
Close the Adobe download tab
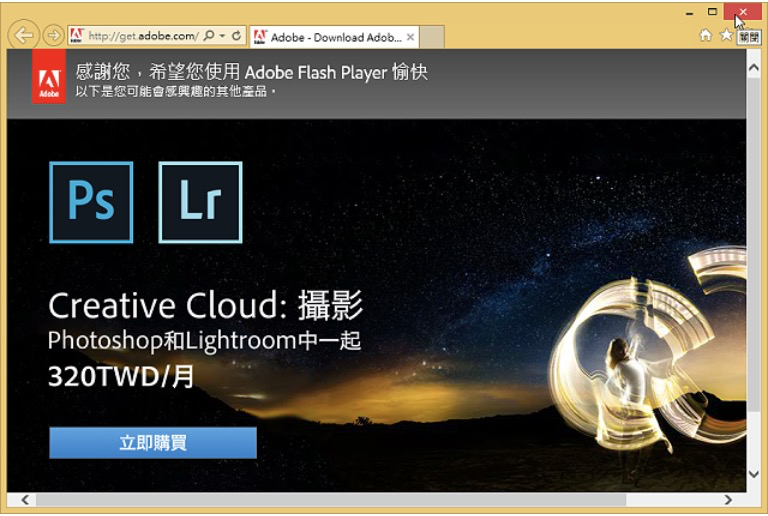click(410, 37)
